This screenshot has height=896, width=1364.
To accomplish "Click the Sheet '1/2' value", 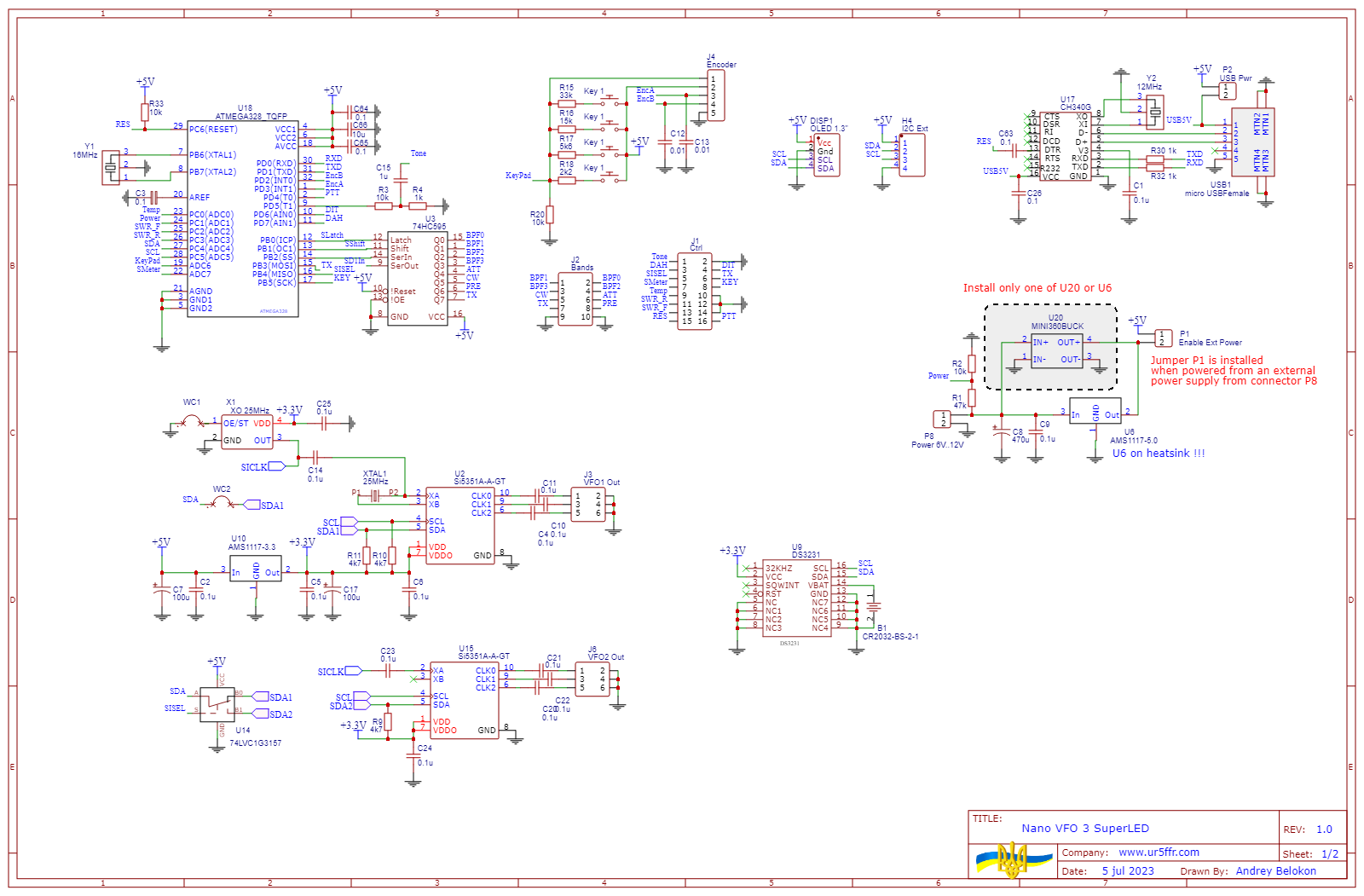I will [x=1330, y=853].
